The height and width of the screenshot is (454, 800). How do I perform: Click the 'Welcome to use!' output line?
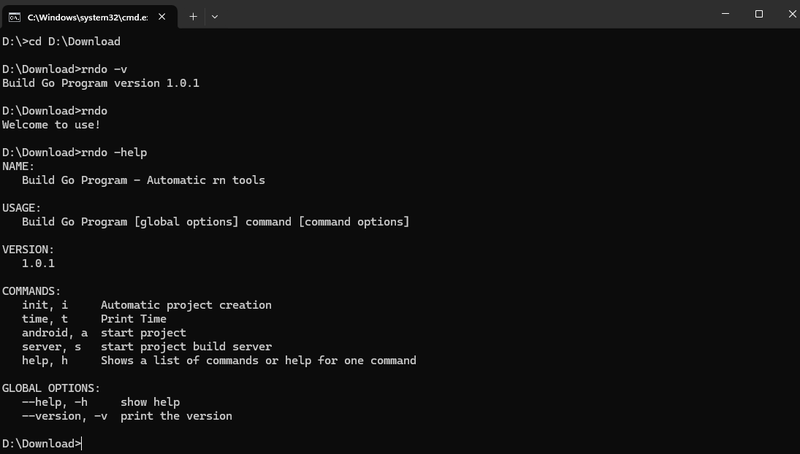point(51,125)
